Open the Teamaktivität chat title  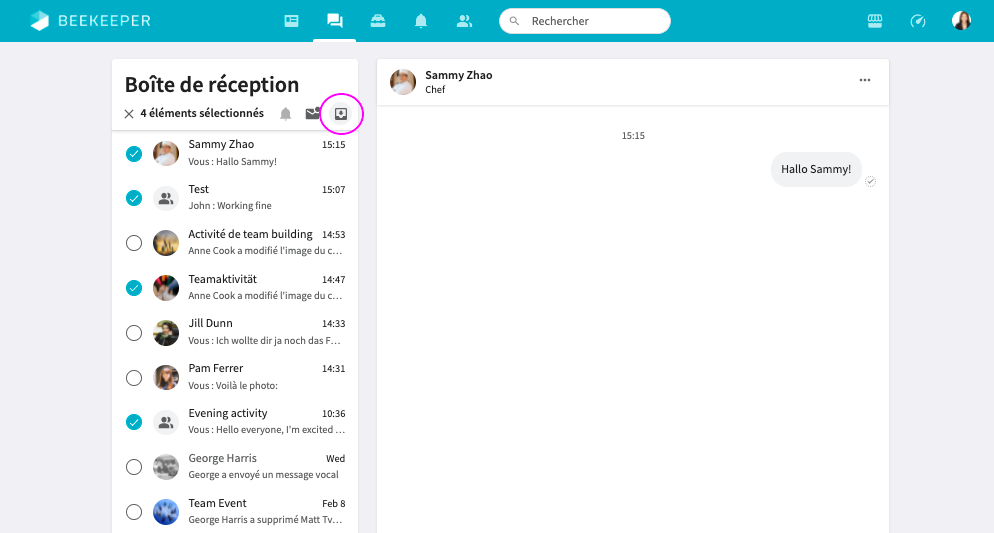coord(223,279)
